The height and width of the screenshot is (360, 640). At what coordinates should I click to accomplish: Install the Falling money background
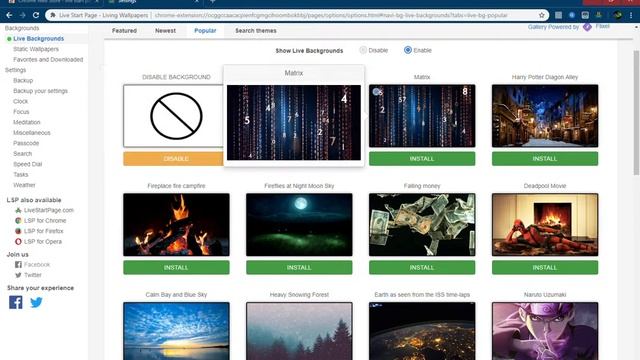[x=422, y=268]
